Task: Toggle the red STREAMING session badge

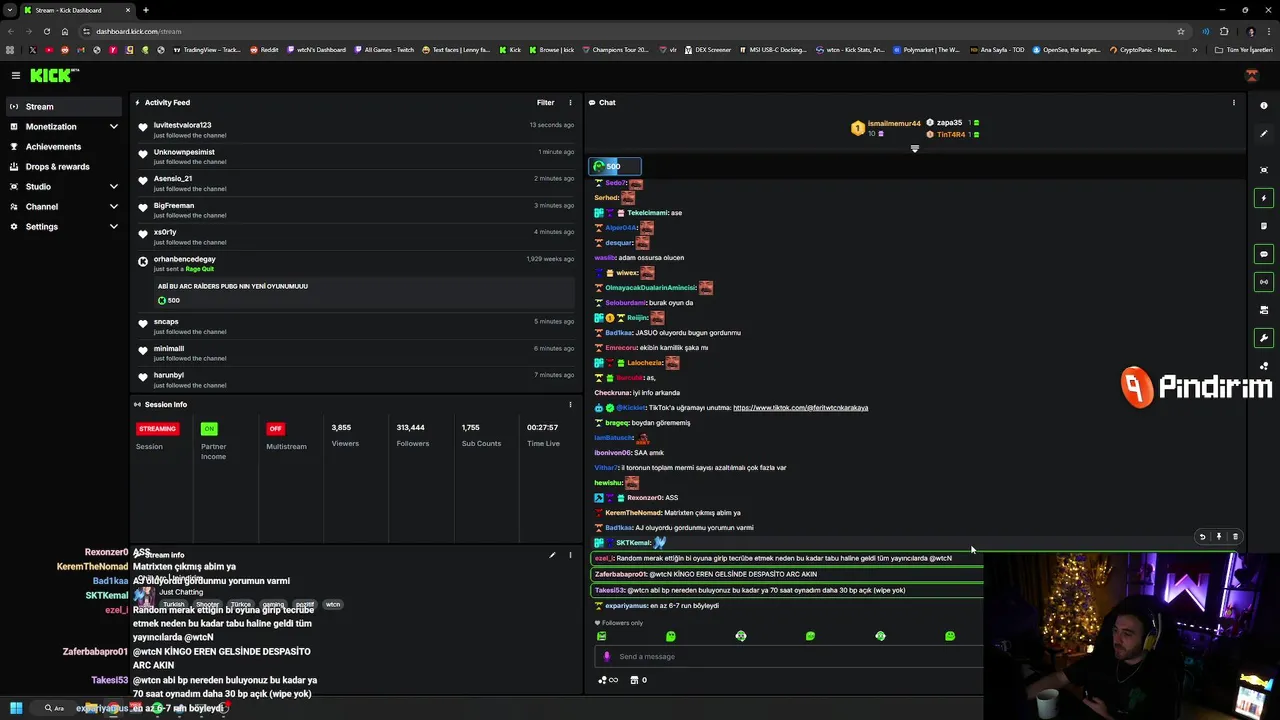Action: pos(157,428)
